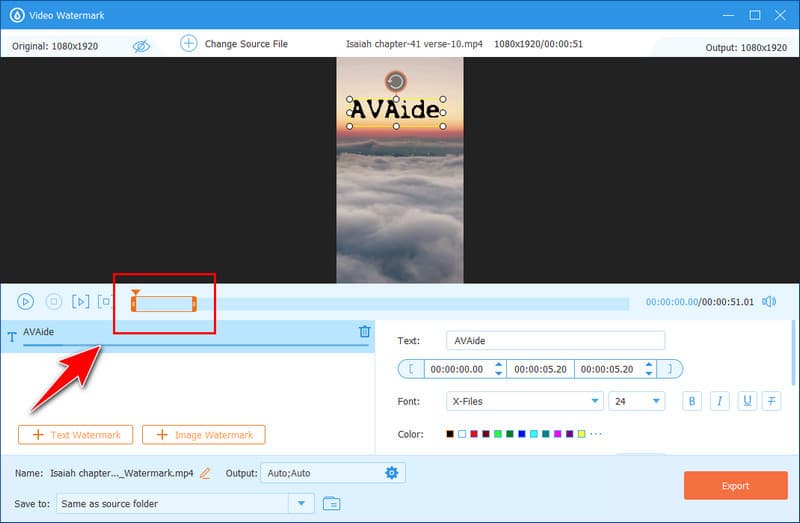The image size is (800, 523).
Task: Pick the teal color swatch
Action: pos(545,434)
